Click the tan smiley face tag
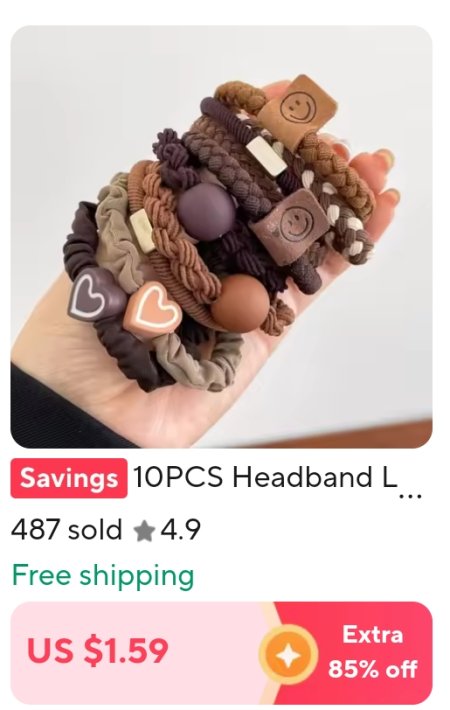Image resolution: width=450 pixels, height=710 pixels. tap(298, 111)
